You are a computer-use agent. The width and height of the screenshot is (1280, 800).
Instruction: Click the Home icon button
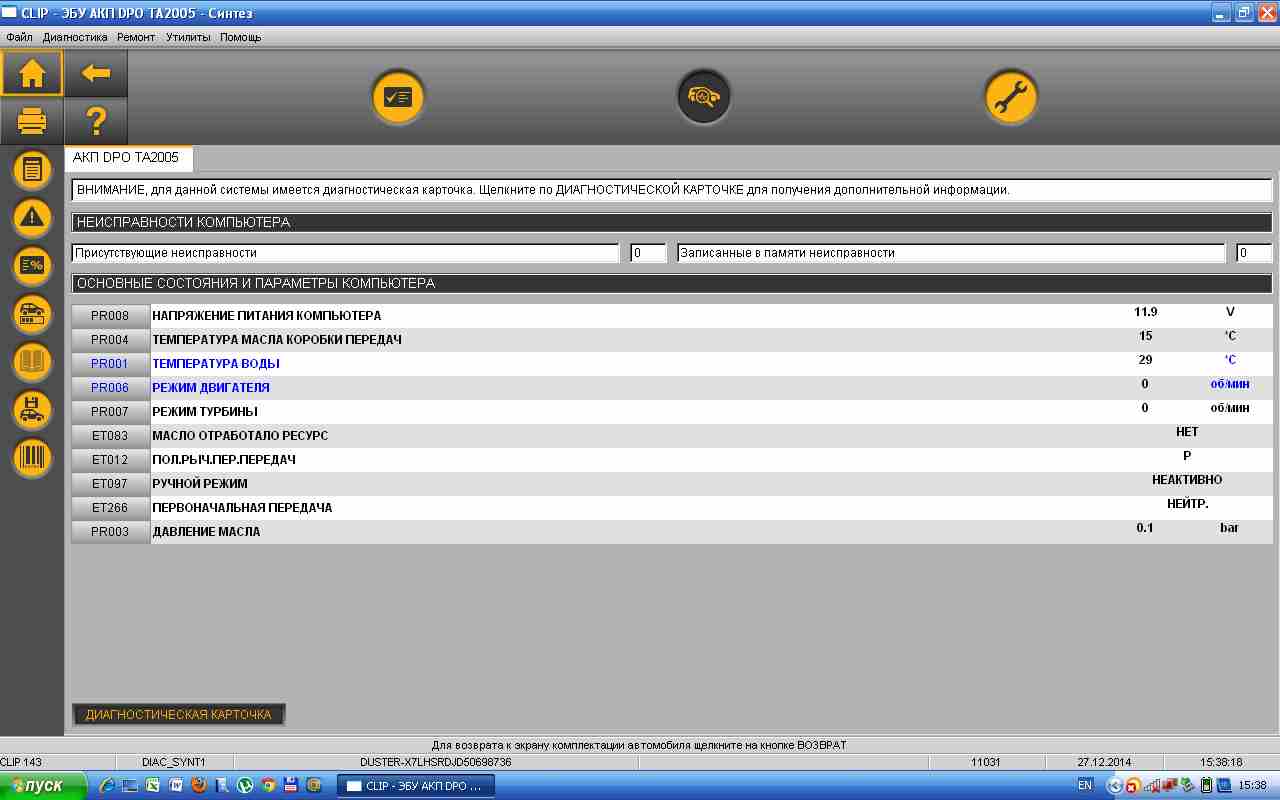pyautogui.click(x=32, y=73)
